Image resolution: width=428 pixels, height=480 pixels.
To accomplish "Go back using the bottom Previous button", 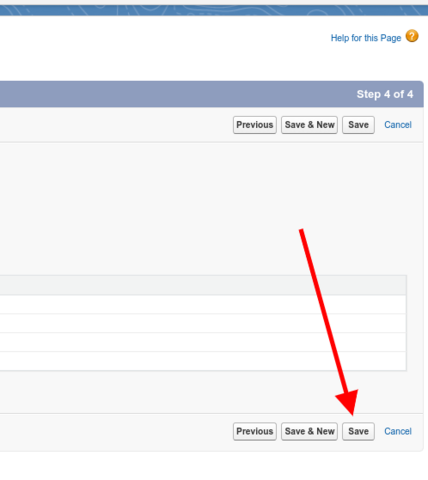I will point(255,431).
